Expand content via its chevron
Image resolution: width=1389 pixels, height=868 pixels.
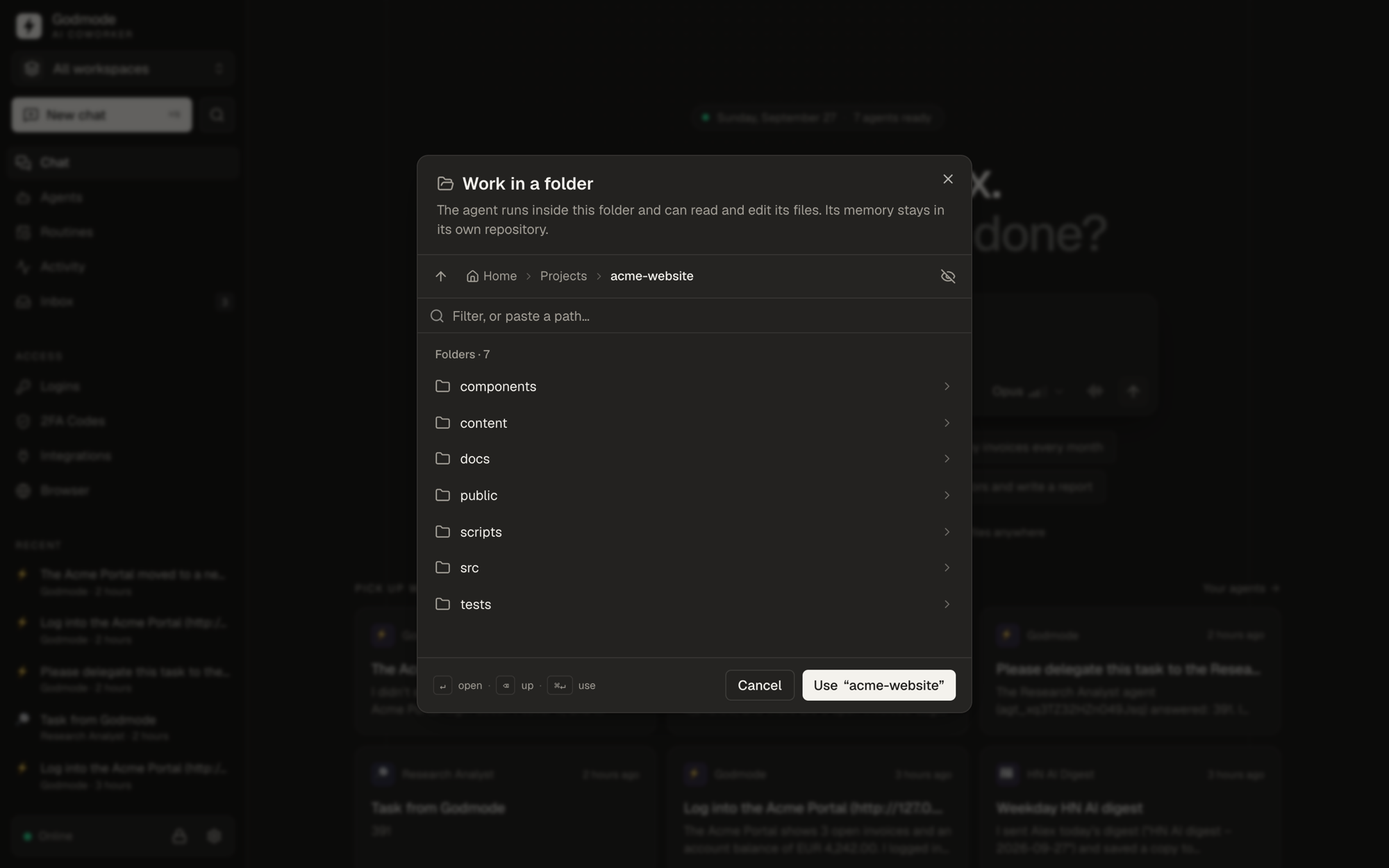pos(947,423)
